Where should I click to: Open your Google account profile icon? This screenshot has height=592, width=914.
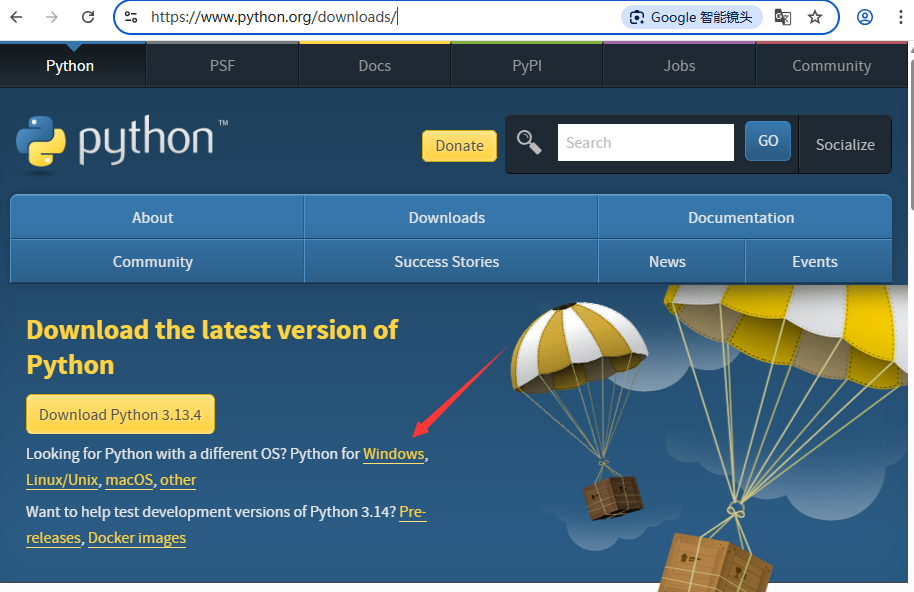pyautogui.click(x=864, y=16)
